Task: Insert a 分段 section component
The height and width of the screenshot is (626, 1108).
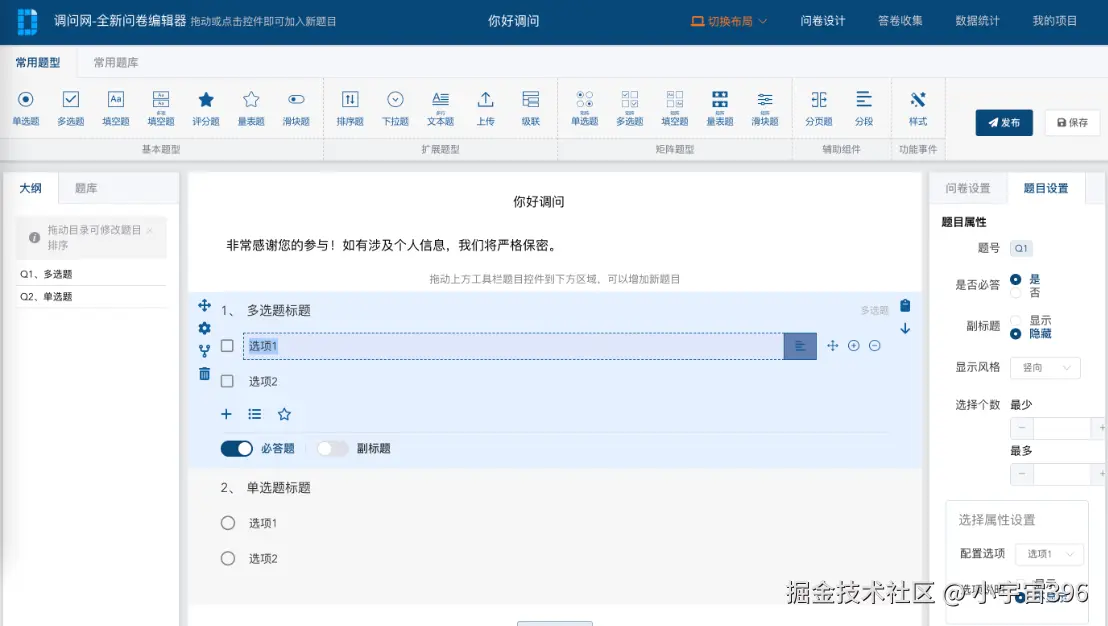Action: pos(864,108)
